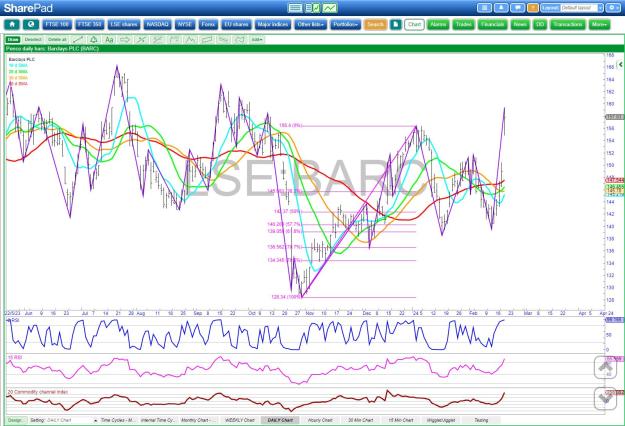Screen dimensions: 625x426
Task: Collapse the side panel chevron arrow
Action: click(620, 64)
